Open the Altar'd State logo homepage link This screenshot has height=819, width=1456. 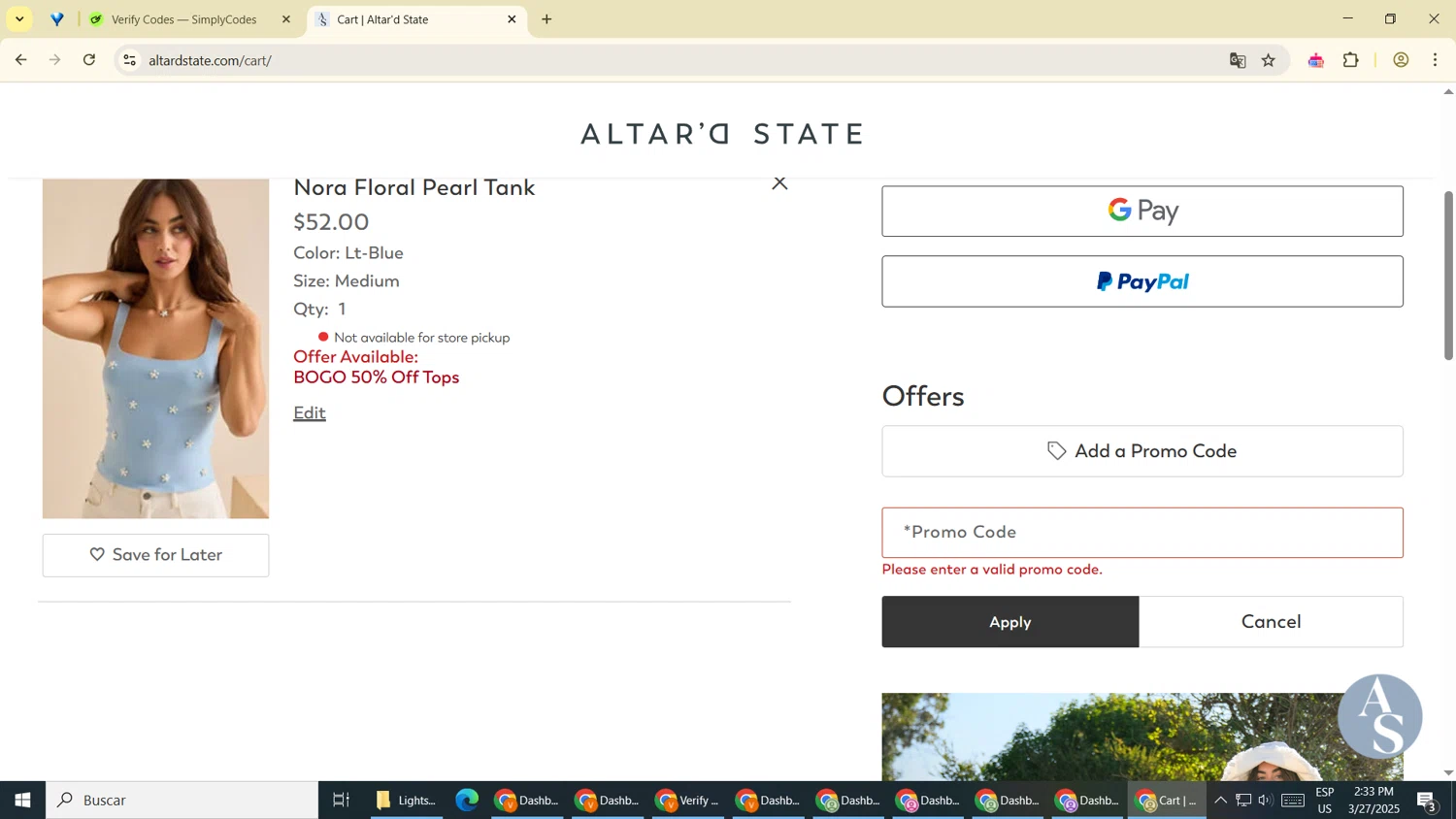(x=721, y=133)
